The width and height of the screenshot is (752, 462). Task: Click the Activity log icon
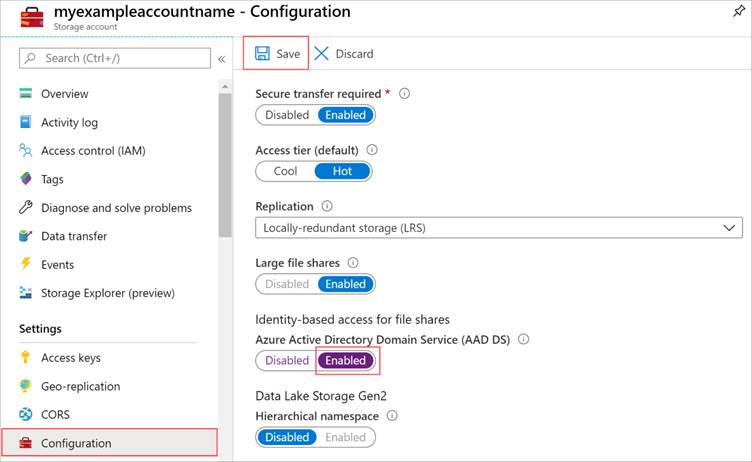pyautogui.click(x=25, y=122)
